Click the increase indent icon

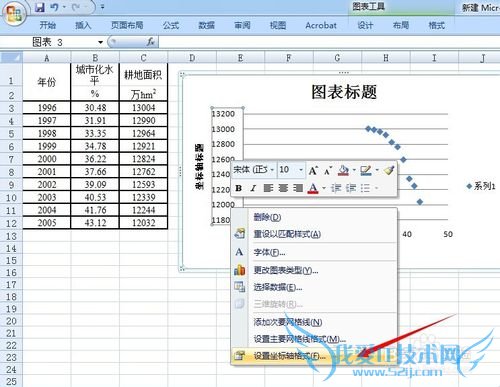(351, 188)
